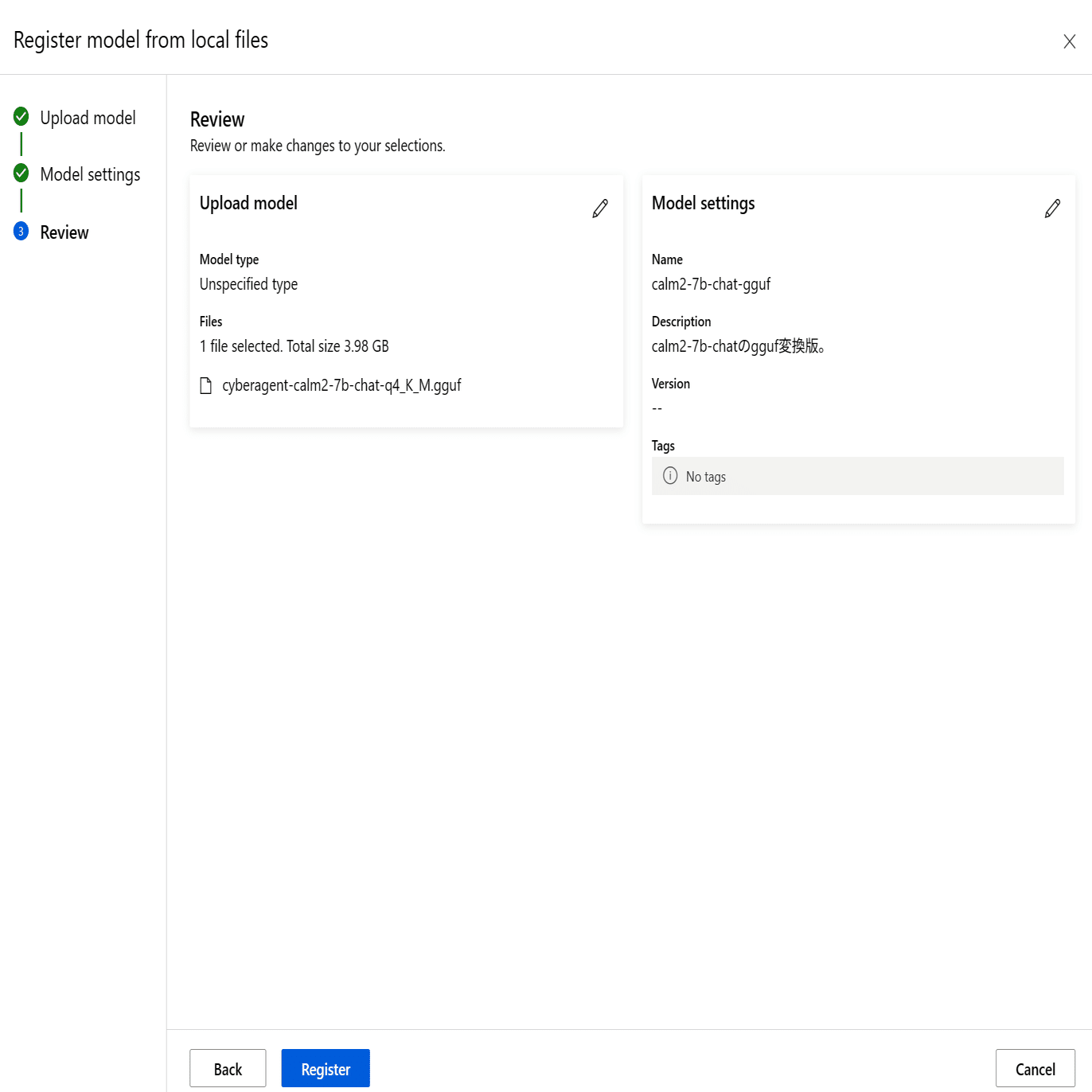Cancel the model registration
The image size is (1092, 1092).
[x=1035, y=1068]
